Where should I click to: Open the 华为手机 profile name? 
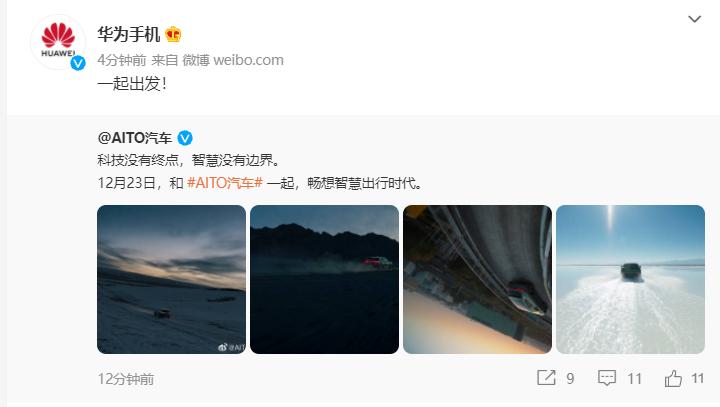[129, 34]
